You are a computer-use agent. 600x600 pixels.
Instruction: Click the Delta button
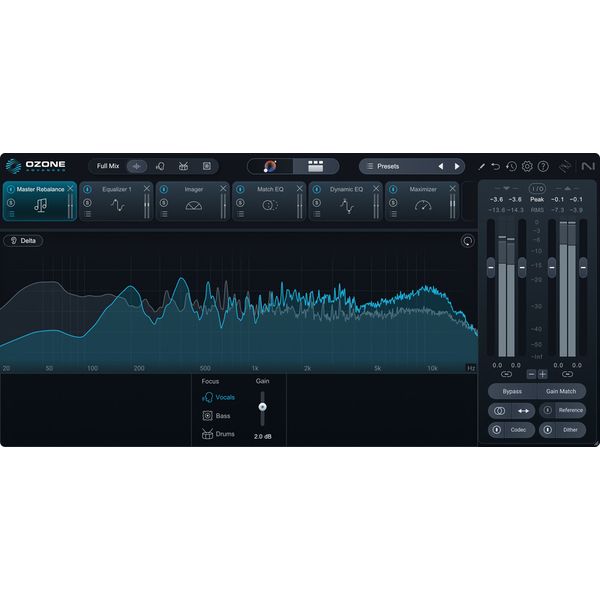(23, 241)
